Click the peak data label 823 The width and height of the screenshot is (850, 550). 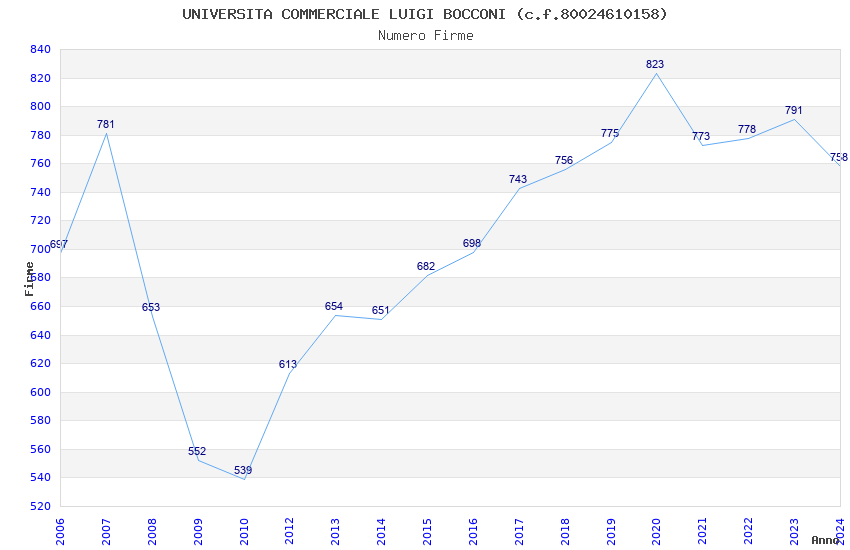tap(655, 64)
